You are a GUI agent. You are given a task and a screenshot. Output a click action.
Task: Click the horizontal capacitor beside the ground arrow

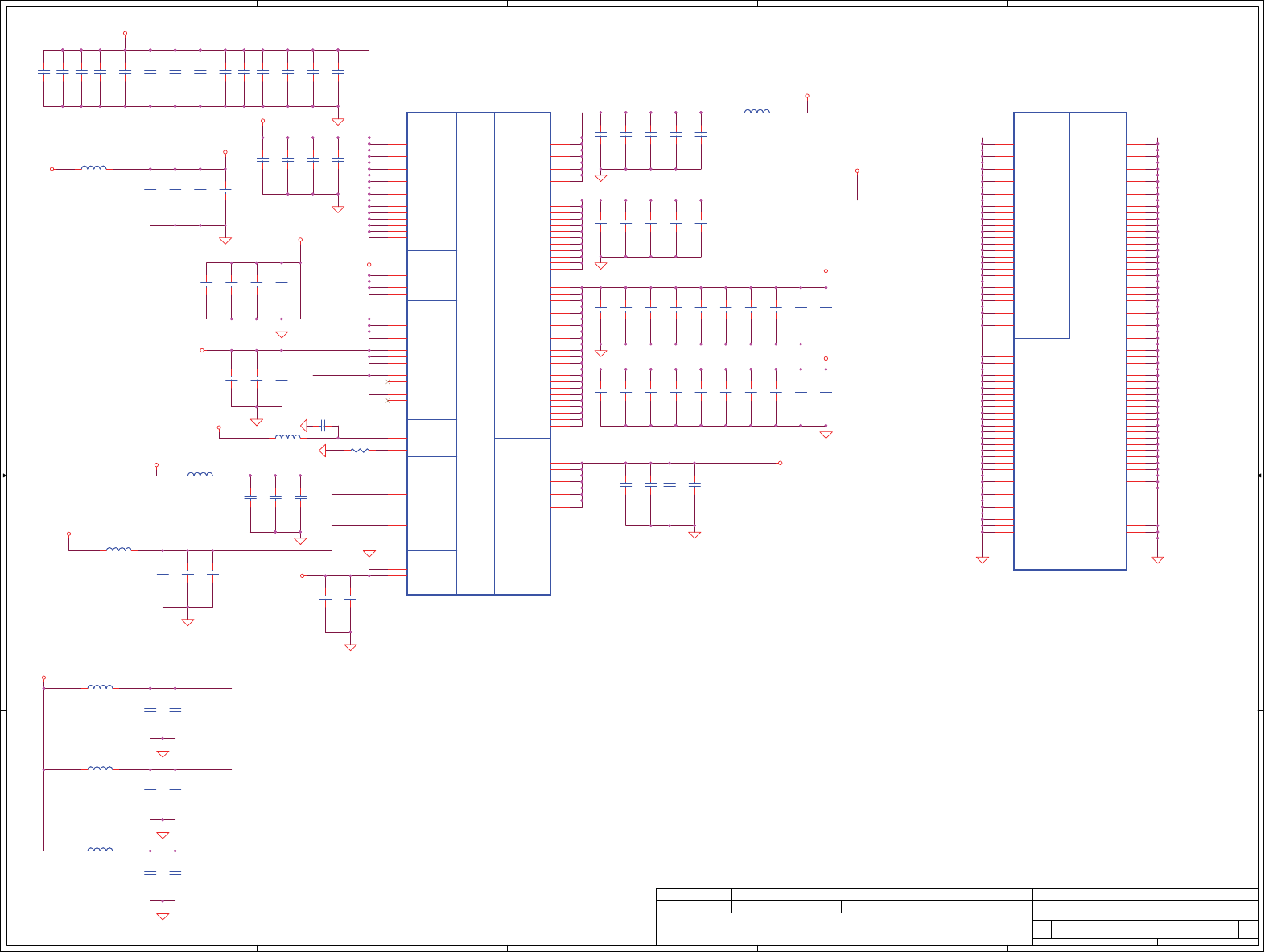(x=323, y=425)
